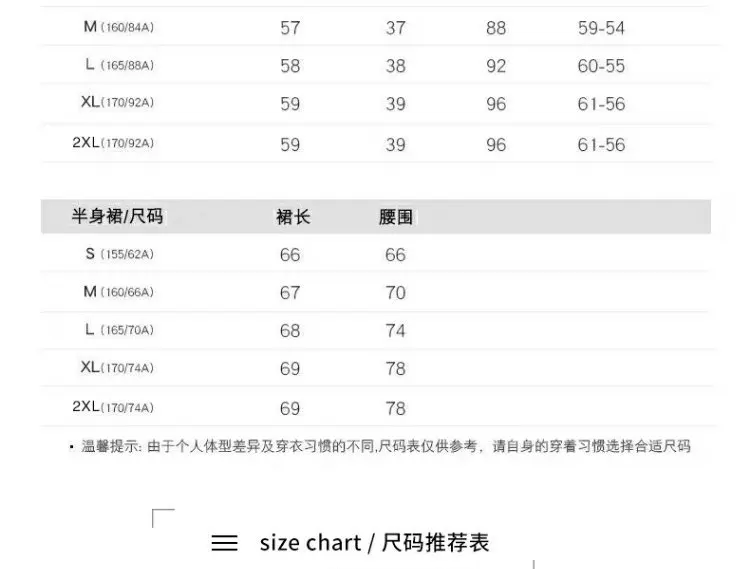Click the hamburger lines icon beside size chart

224,543
